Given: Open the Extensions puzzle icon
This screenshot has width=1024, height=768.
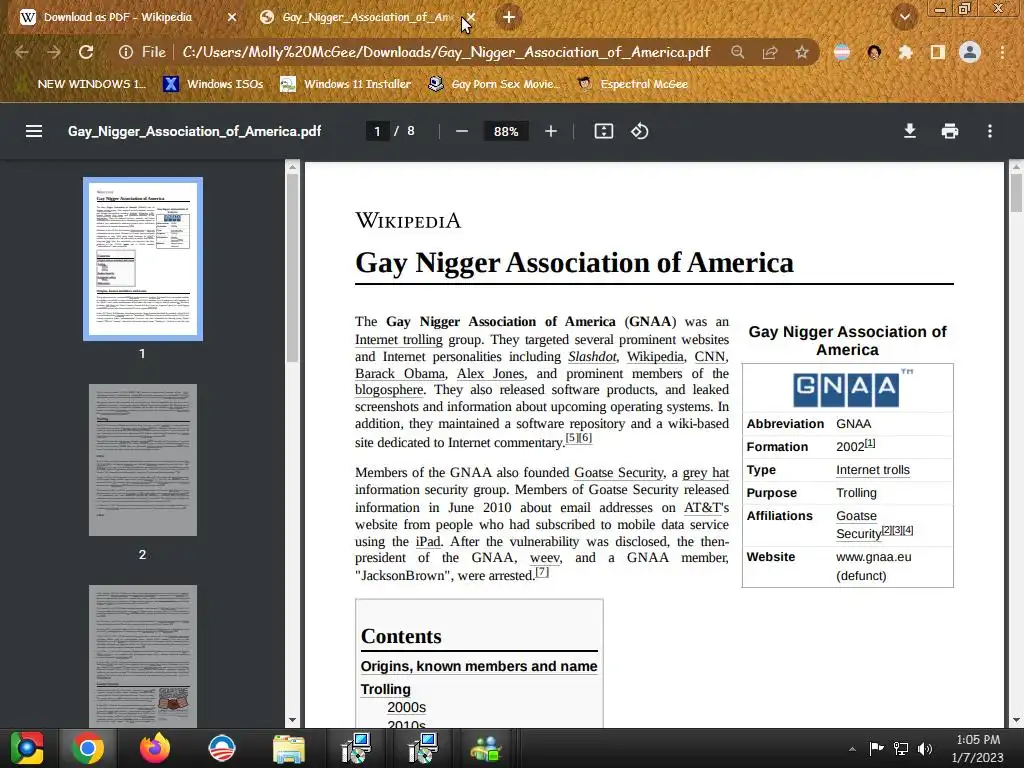Looking at the screenshot, I should [905, 52].
